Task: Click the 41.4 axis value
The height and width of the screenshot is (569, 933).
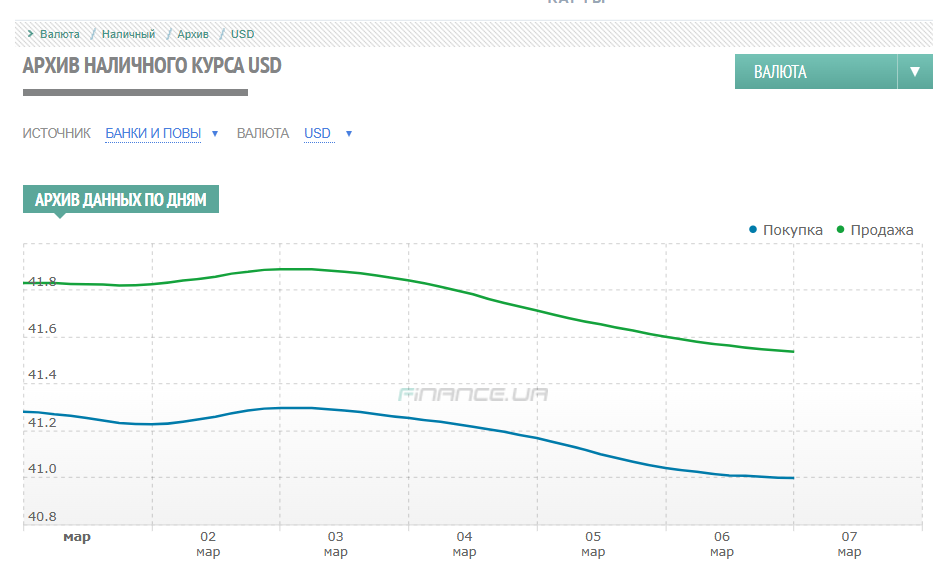Action: click(42, 375)
